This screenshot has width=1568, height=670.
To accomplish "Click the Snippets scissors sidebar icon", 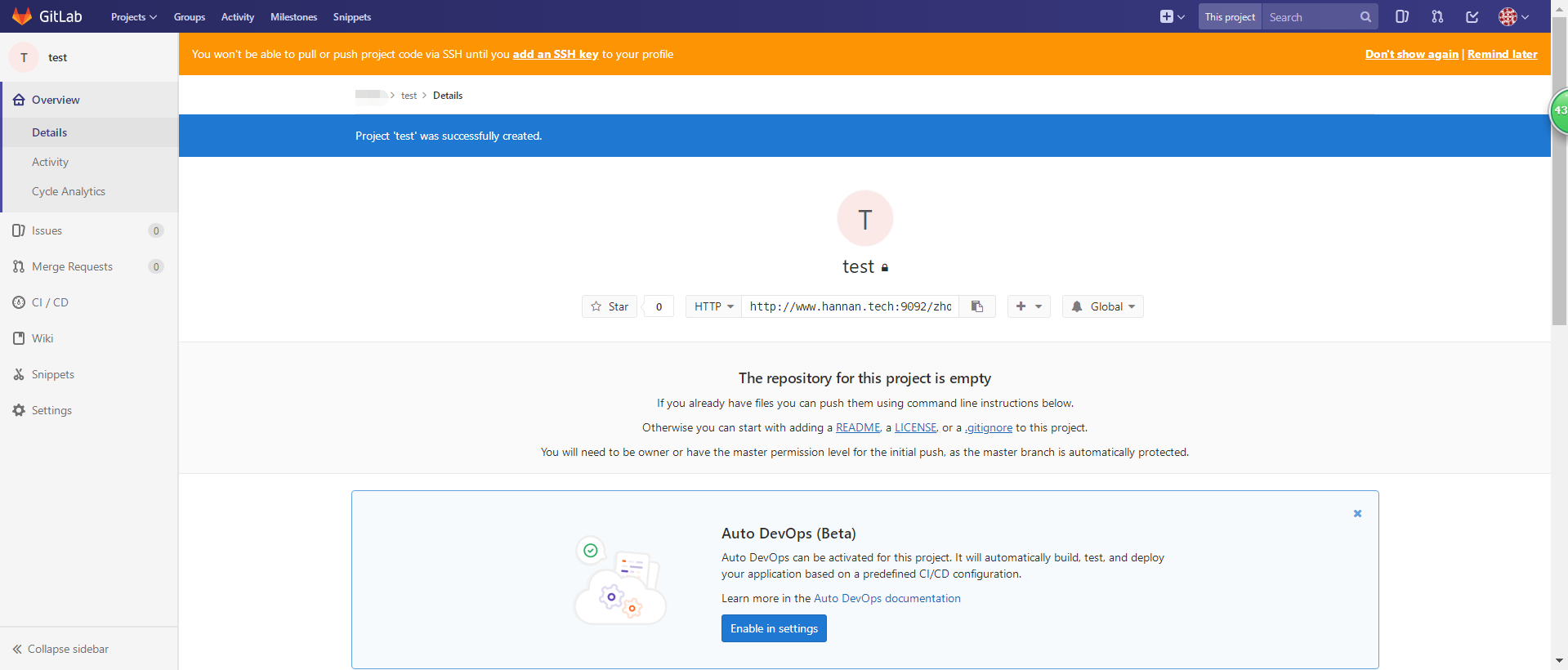I will tap(19, 374).
